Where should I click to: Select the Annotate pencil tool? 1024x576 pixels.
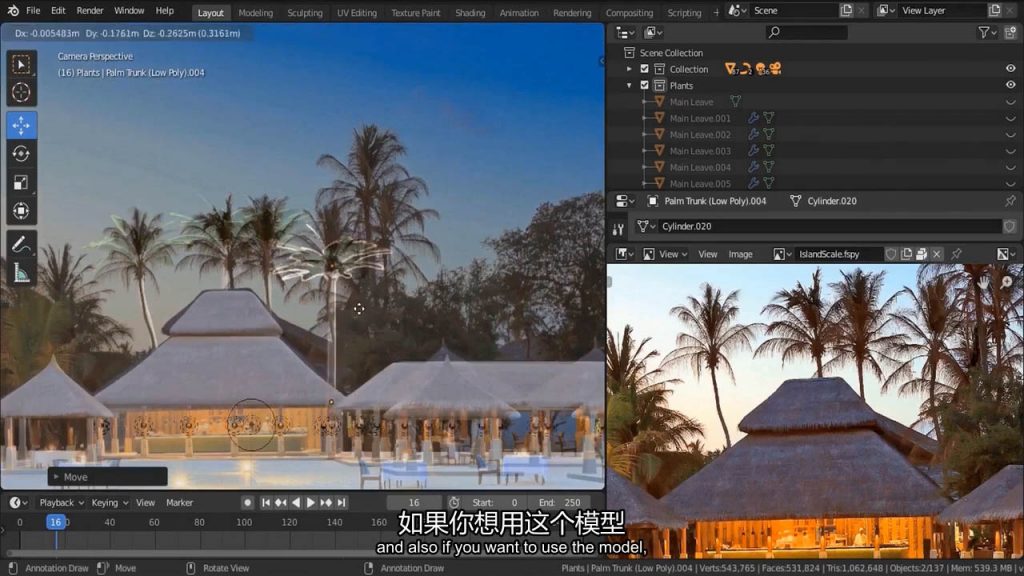pos(21,244)
